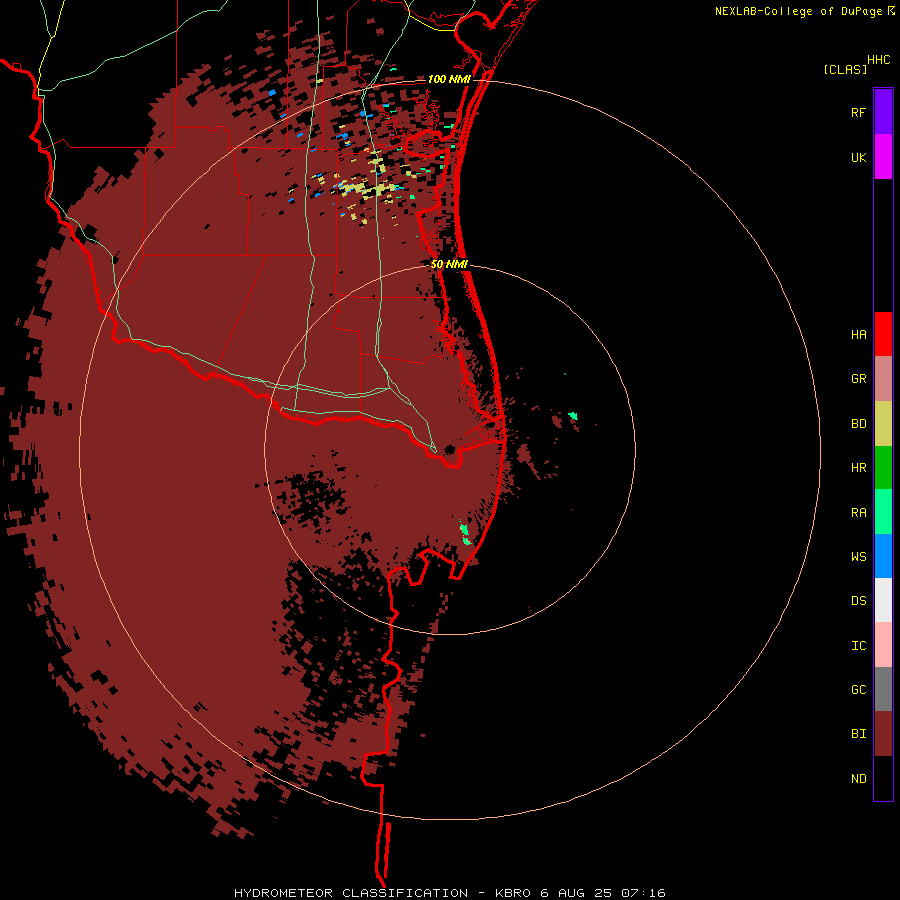Click the GC gray legend swatch
Viewport: 900px width, 900px height.
tap(883, 689)
